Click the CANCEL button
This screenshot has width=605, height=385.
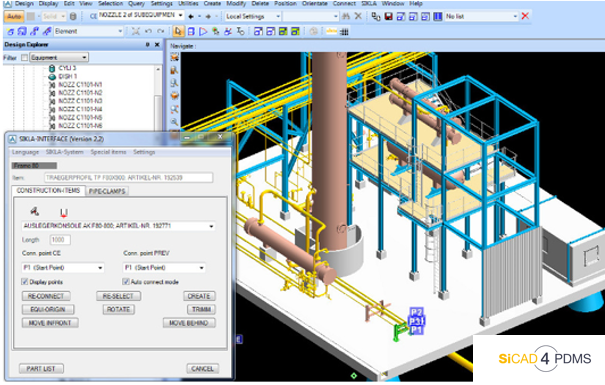203,369
